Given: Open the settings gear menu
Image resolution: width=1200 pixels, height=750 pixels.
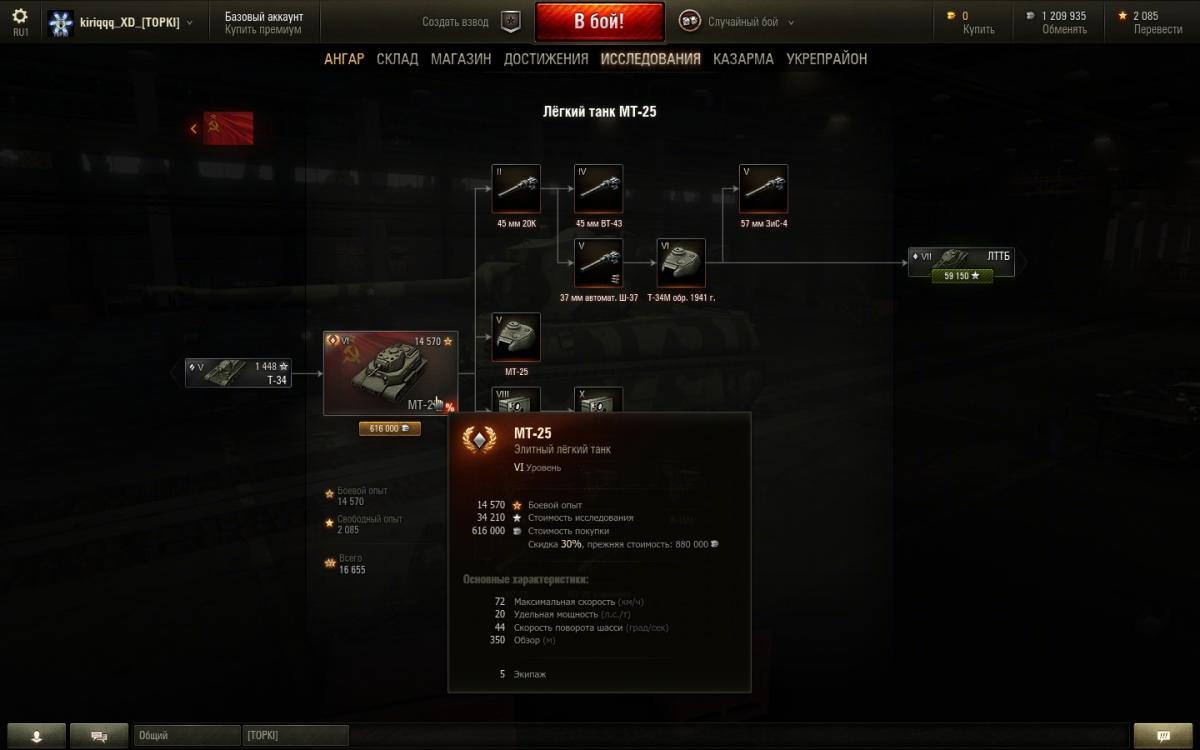Looking at the screenshot, I should pyautogui.click(x=20, y=16).
